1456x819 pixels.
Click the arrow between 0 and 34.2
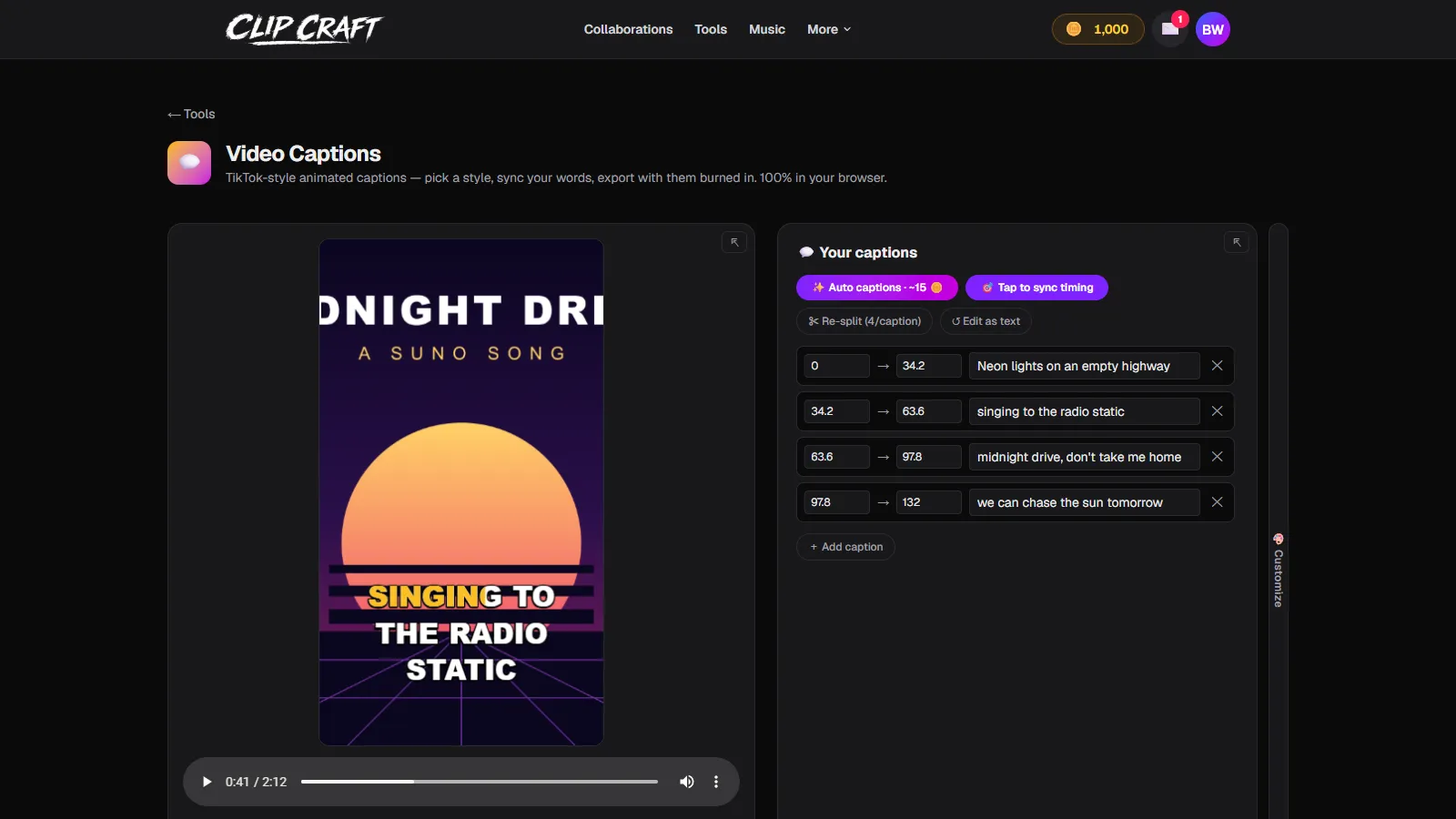[883, 366]
